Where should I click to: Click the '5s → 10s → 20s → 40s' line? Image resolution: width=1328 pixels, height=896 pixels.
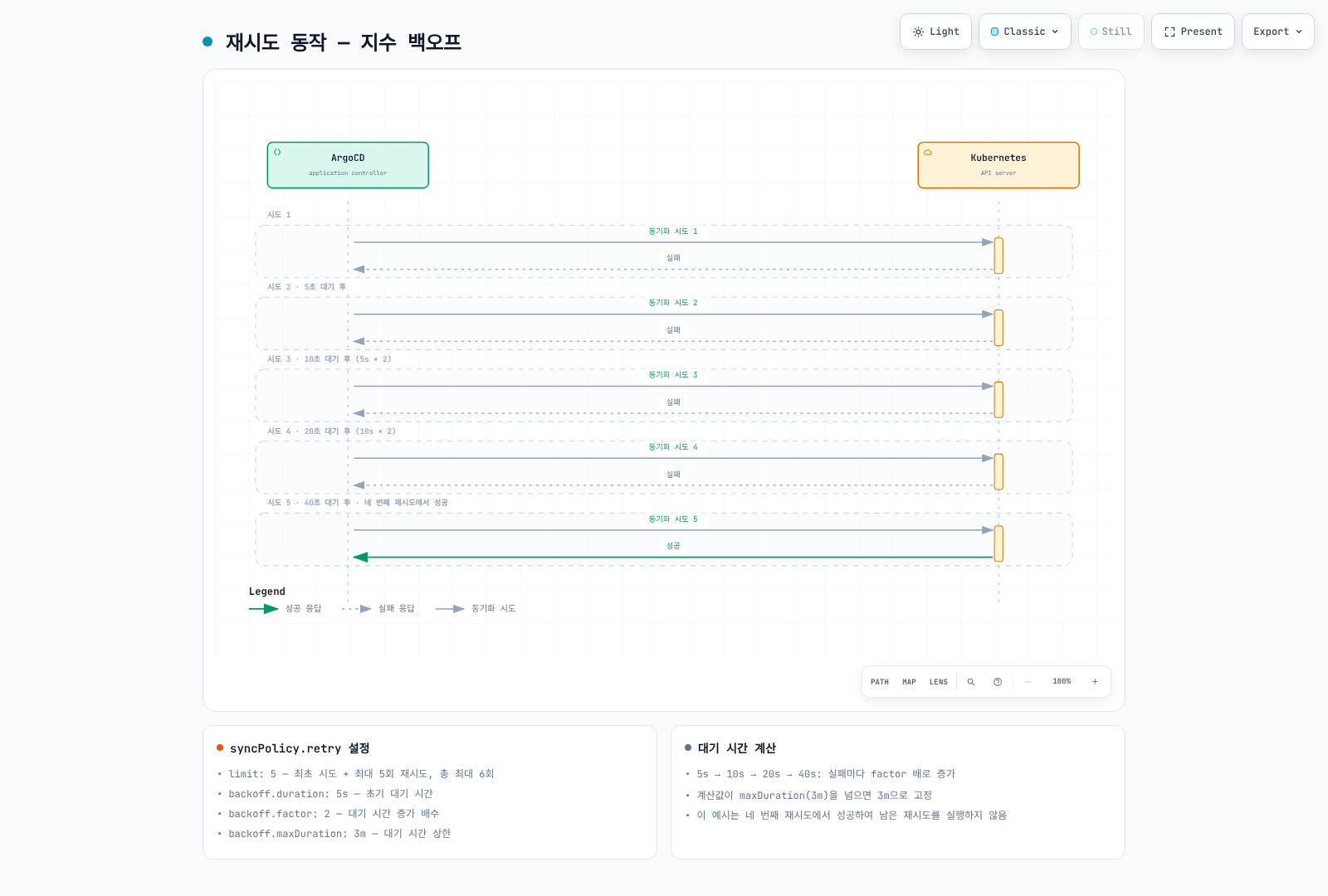[826, 774]
